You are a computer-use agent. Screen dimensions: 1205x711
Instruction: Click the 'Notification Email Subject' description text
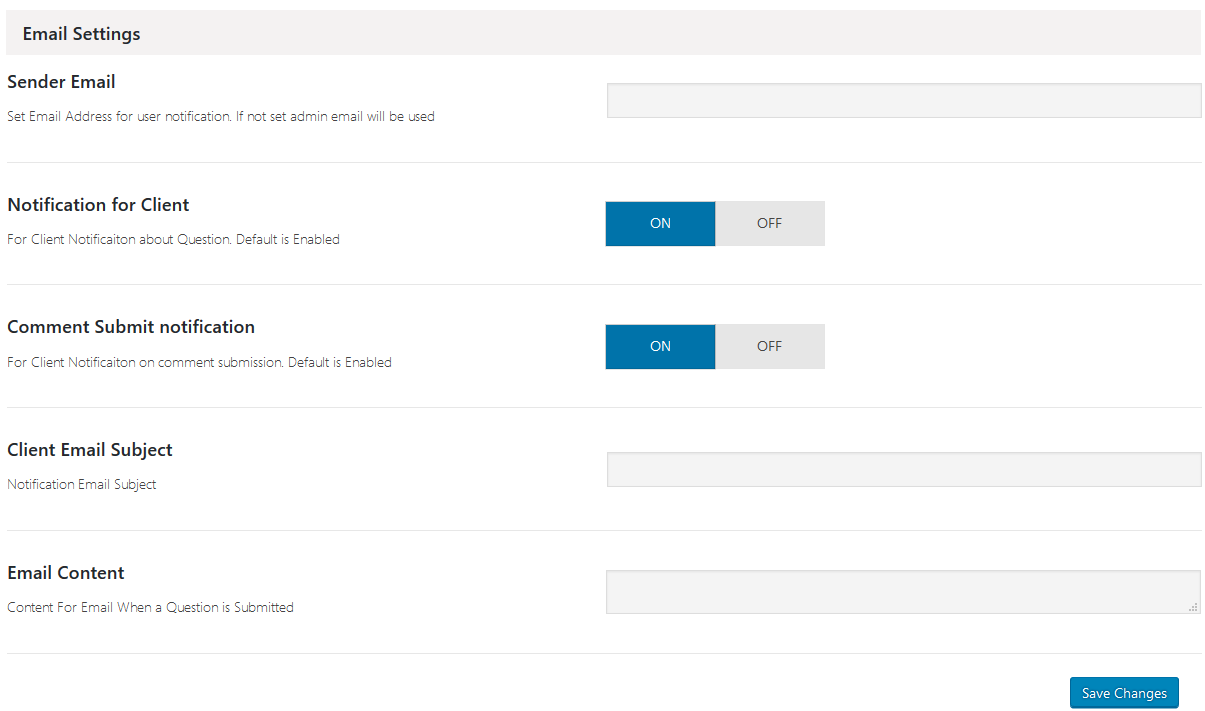(82, 485)
